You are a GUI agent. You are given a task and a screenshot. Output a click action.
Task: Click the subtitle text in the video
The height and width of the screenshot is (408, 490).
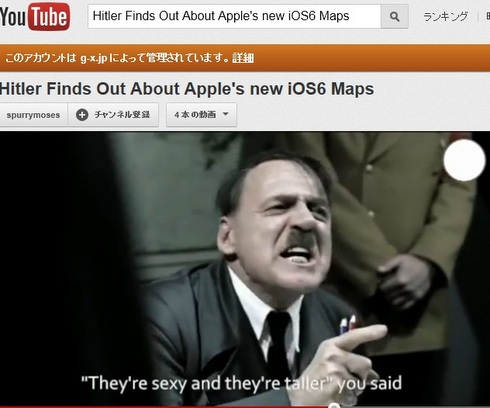point(241,383)
